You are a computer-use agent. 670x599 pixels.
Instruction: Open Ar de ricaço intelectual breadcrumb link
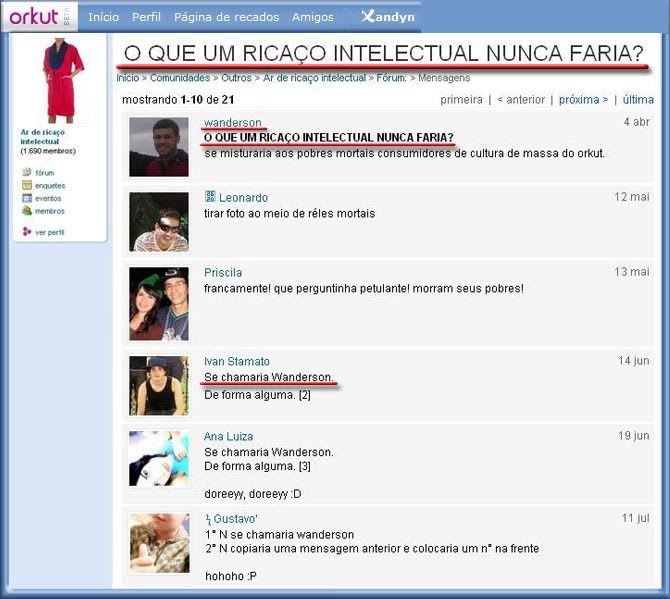coord(314,78)
